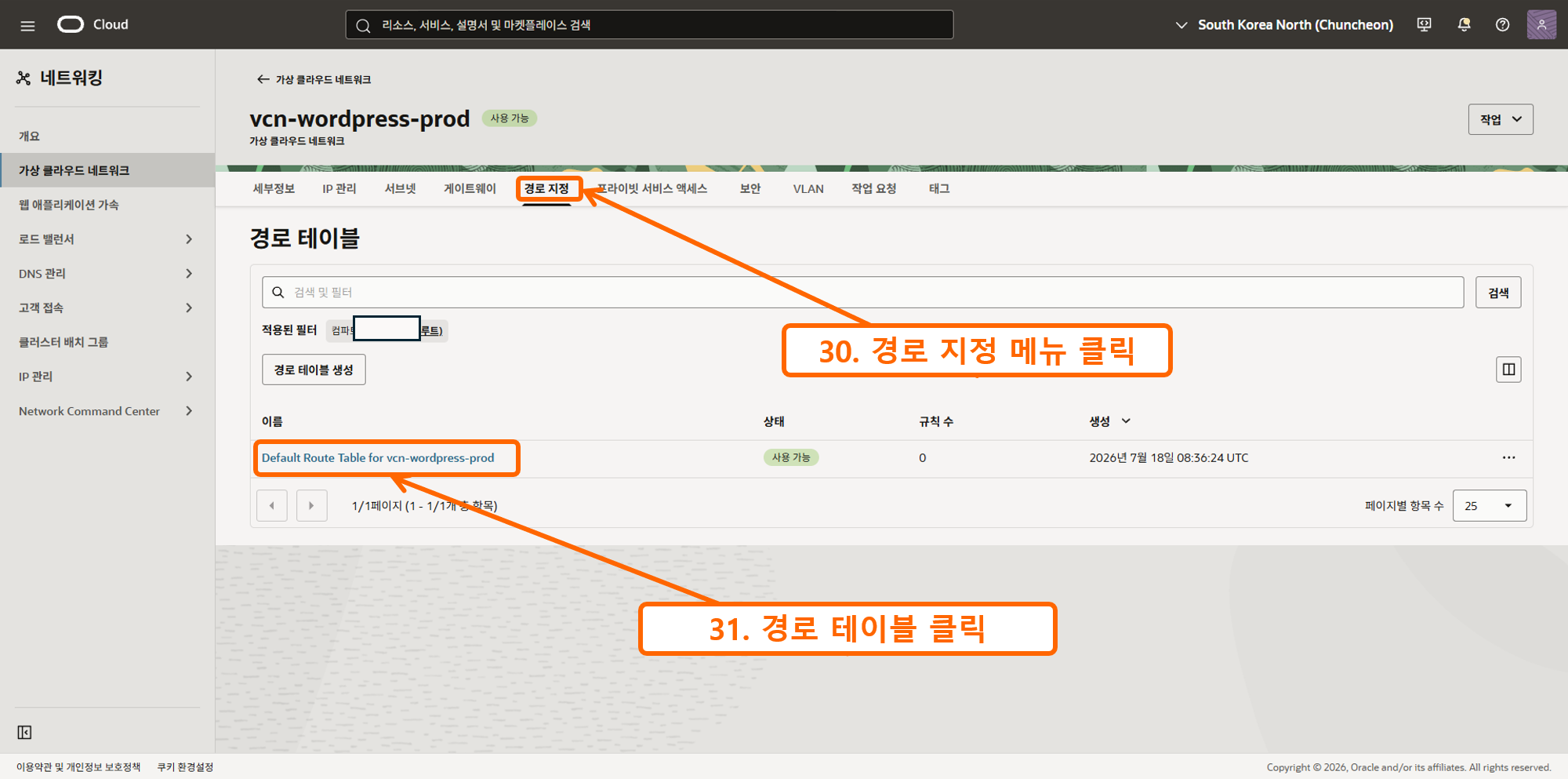Open the items-per-page dropdown showing 25
This screenshot has height=779, width=1568.
click(x=1489, y=506)
